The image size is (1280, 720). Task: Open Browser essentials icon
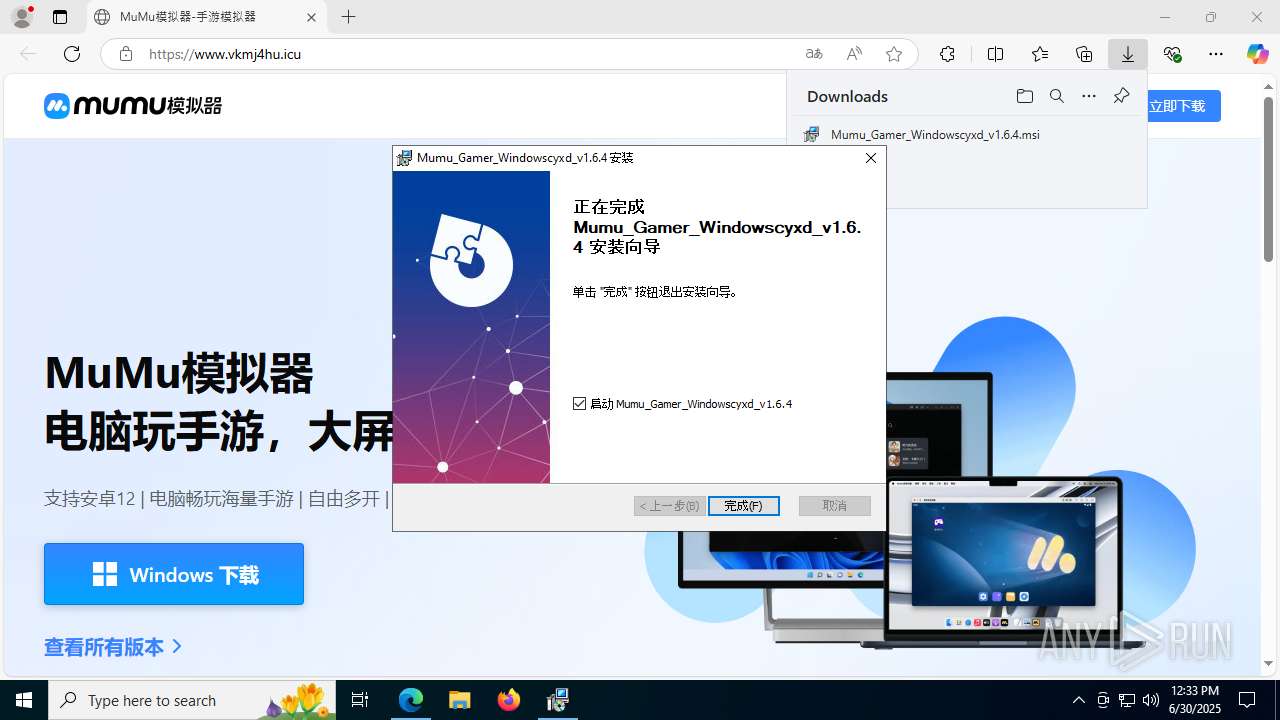click(1172, 54)
